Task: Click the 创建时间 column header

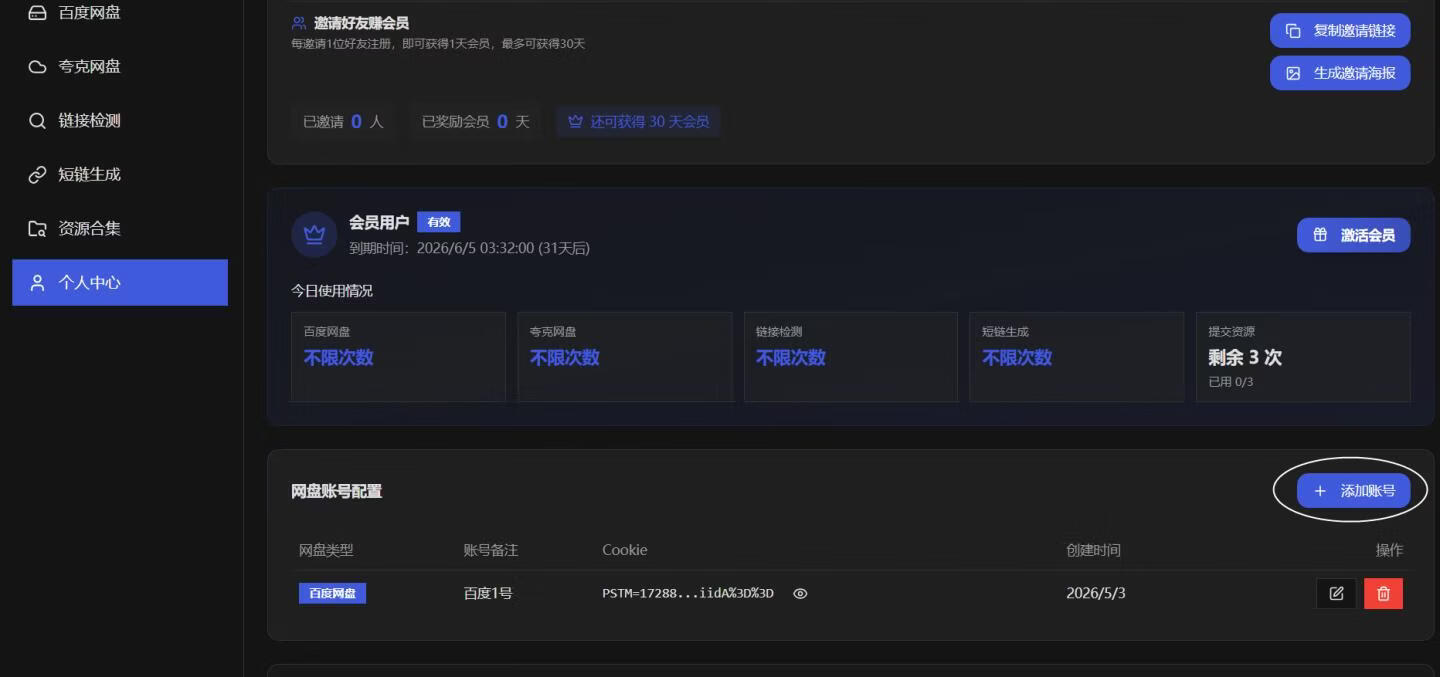Action: point(1094,550)
